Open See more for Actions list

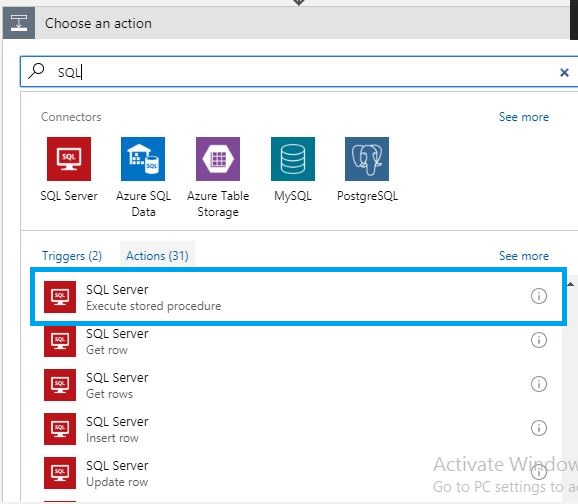pyautogui.click(x=524, y=256)
